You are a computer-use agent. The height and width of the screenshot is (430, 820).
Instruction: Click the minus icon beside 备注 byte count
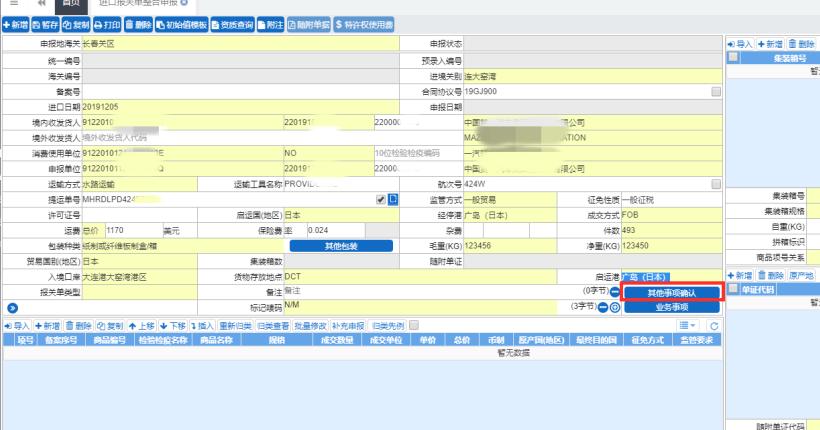(x=615, y=292)
